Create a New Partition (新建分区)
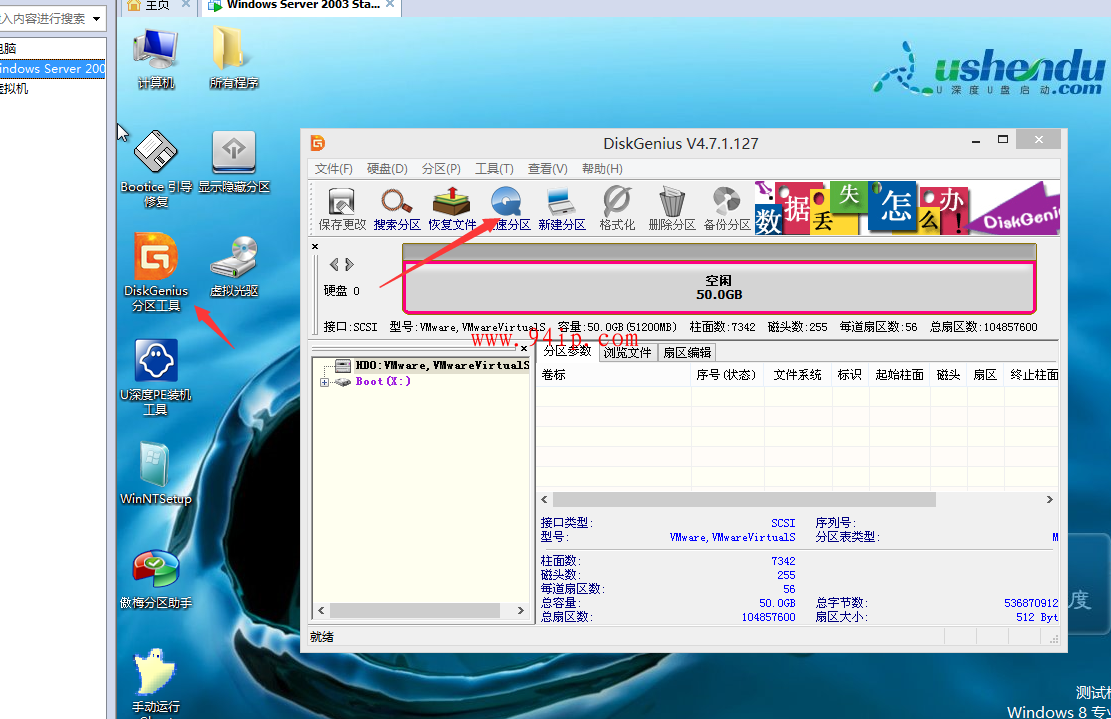This screenshot has height=719, width=1111. pyautogui.click(x=561, y=209)
